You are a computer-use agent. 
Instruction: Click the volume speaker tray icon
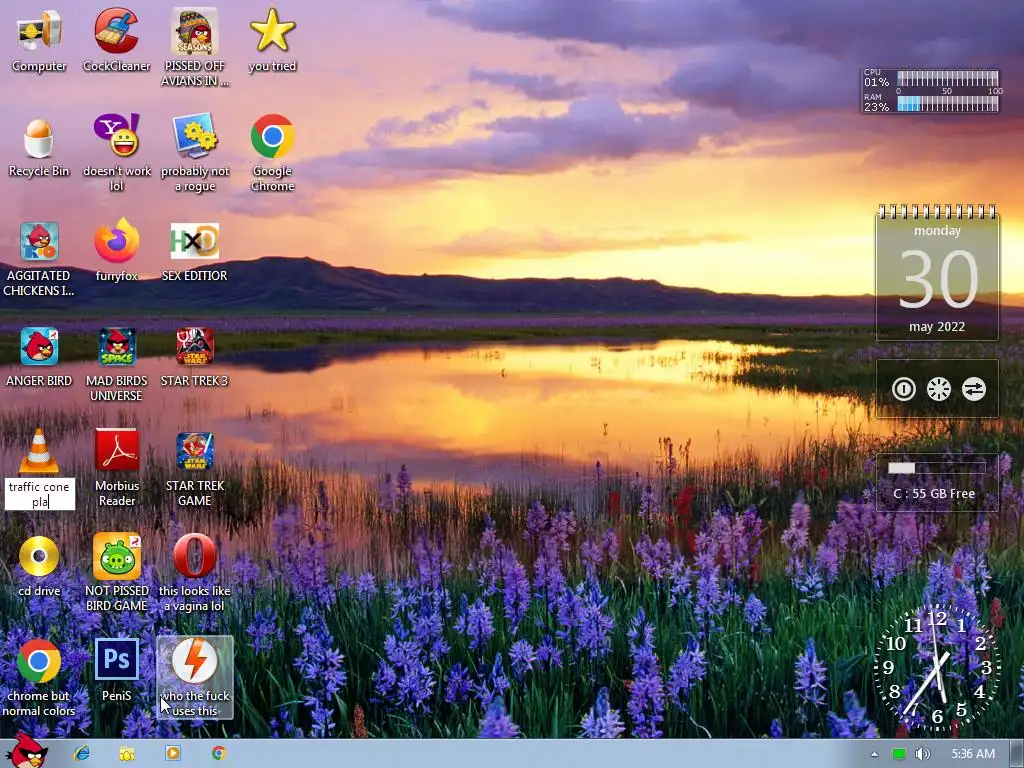point(922,754)
